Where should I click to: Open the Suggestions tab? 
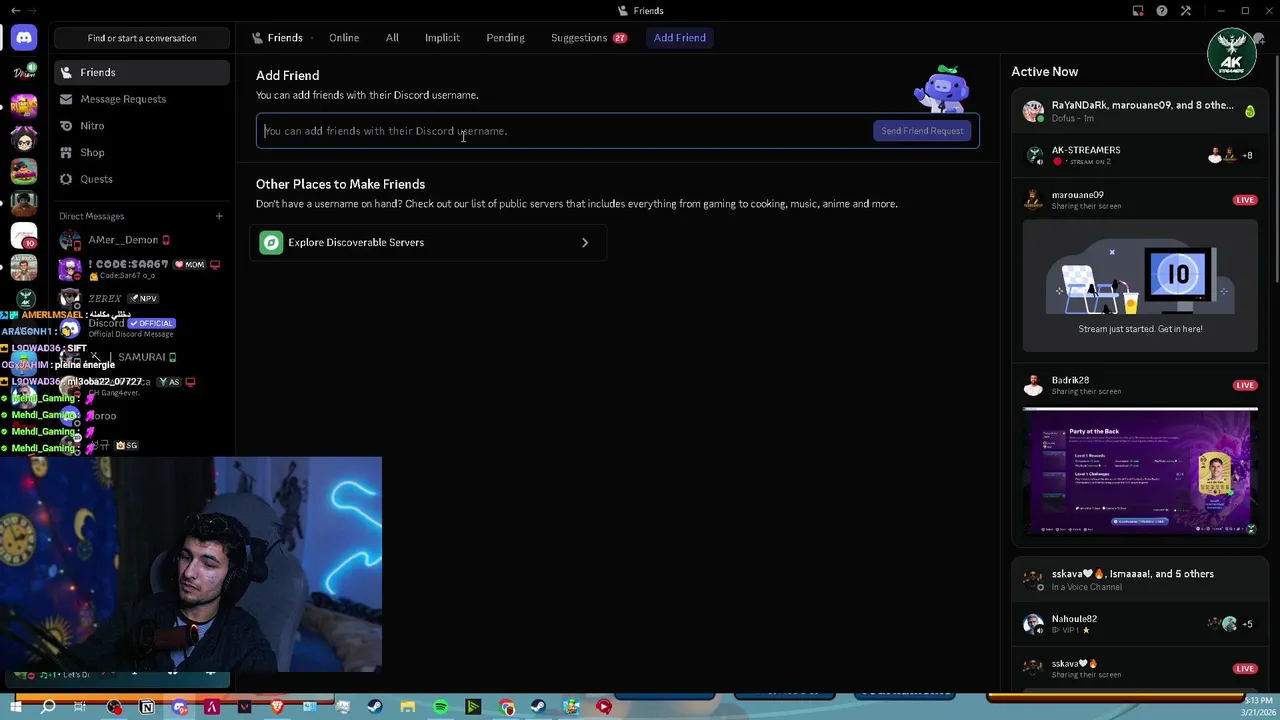[588, 38]
